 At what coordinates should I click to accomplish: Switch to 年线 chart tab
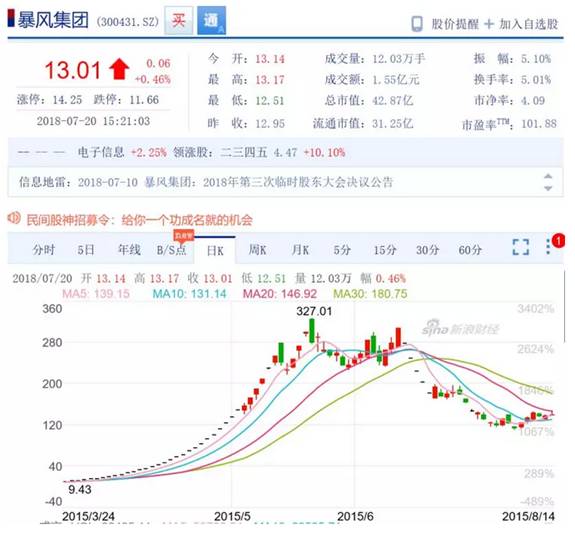[129, 250]
